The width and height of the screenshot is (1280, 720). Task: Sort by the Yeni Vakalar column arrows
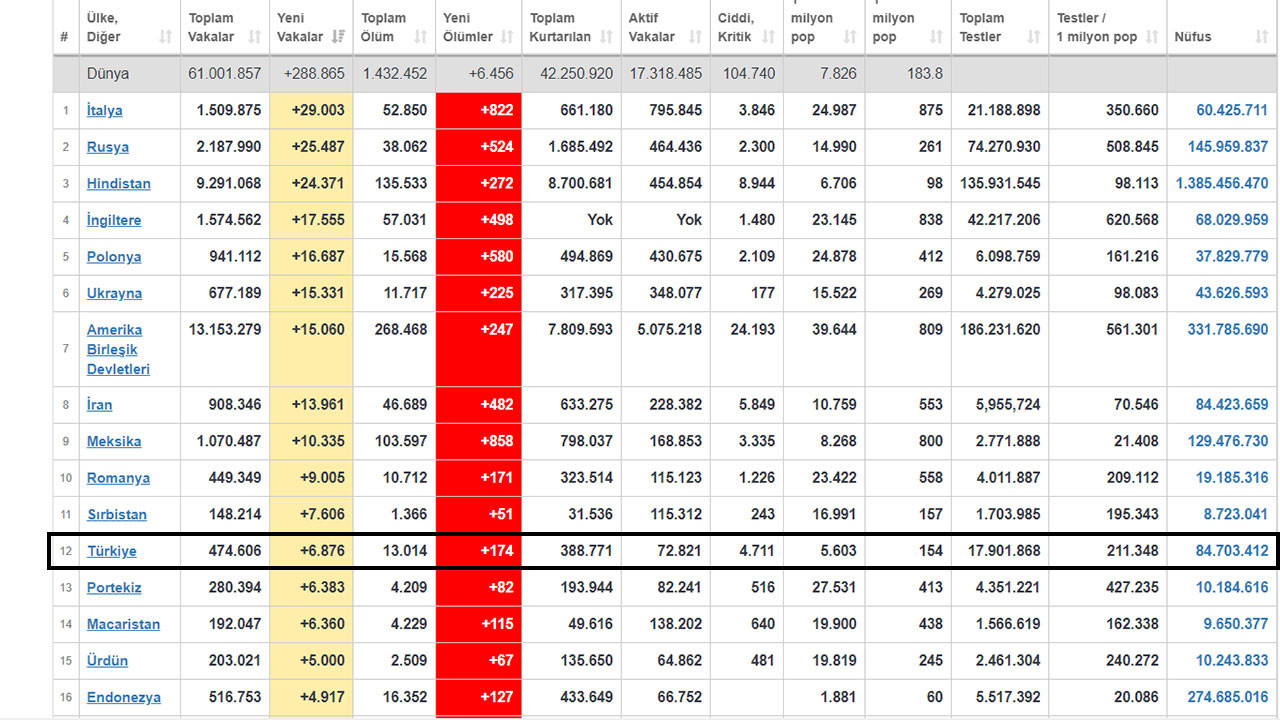pyautogui.click(x=338, y=37)
